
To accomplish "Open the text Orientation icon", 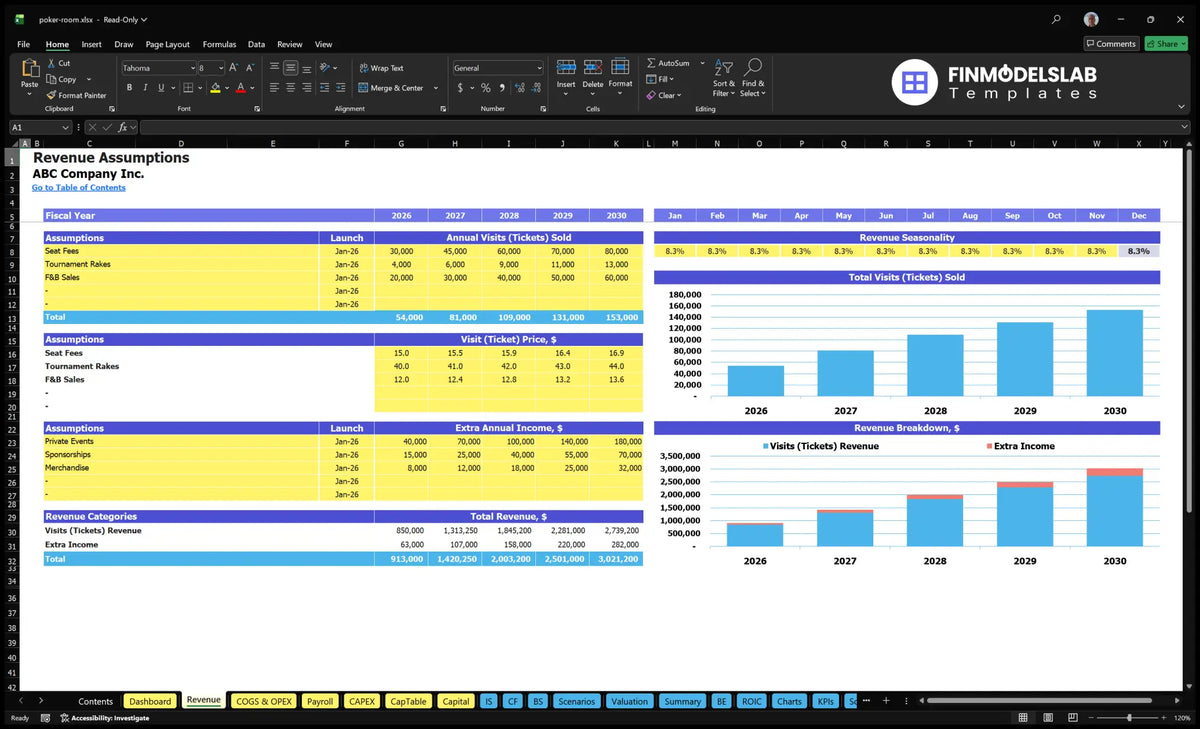I will 324,68.
